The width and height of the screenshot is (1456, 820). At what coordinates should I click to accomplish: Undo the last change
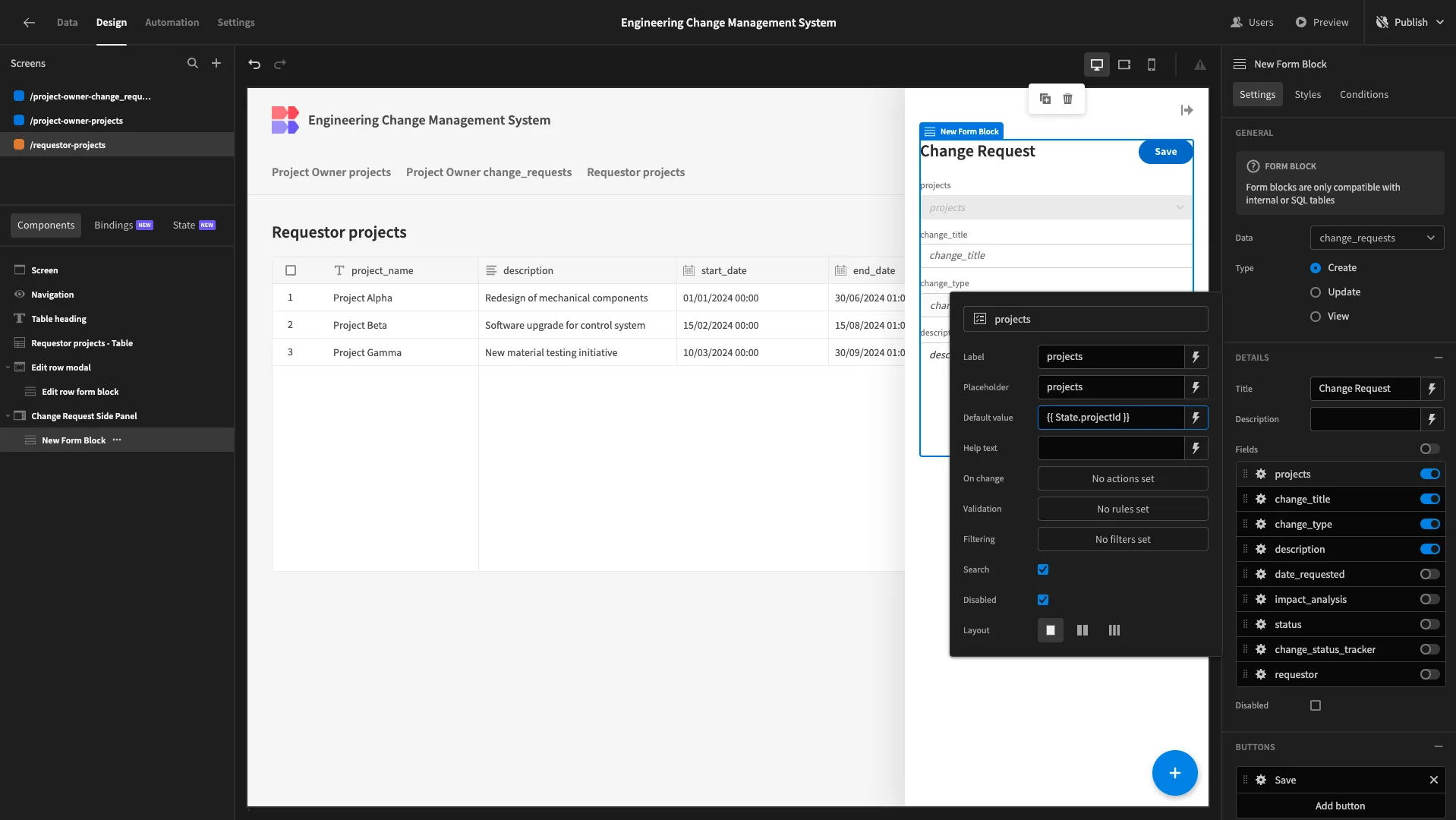point(254,65)
